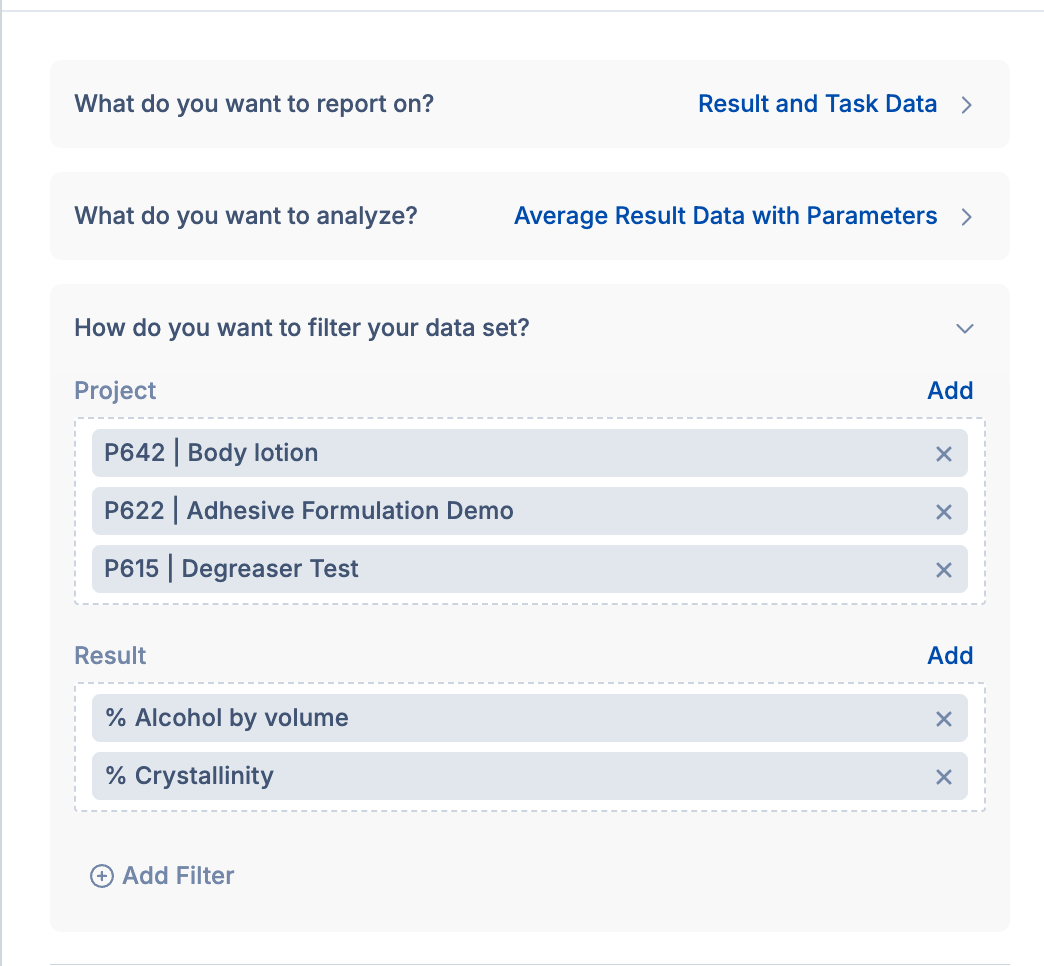Open the Result and Task Data selection
The width and height of the screenshot is (1044, 966).
[817, 104]
